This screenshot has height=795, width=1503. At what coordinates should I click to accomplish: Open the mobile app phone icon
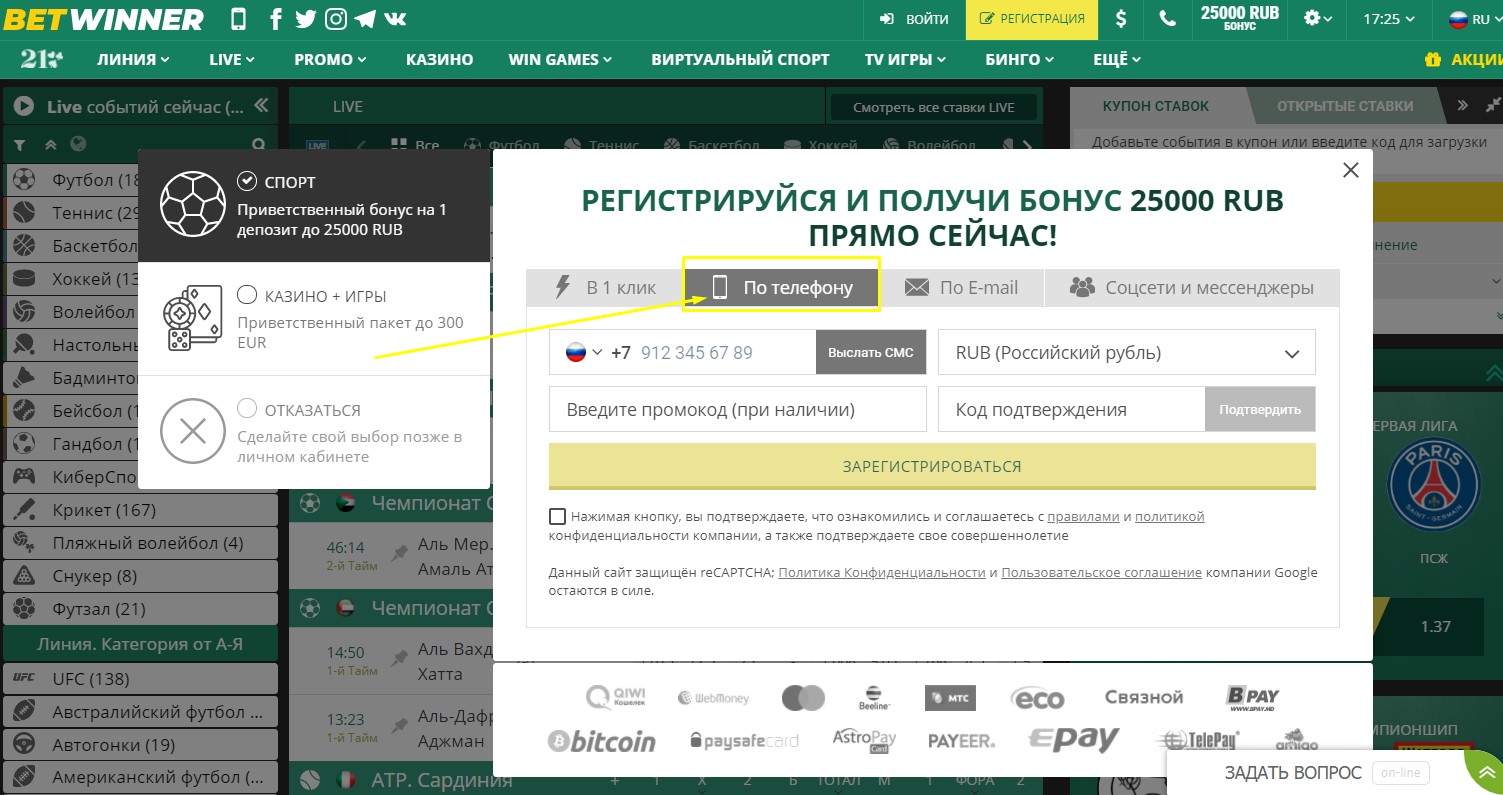tap(238, 18)
